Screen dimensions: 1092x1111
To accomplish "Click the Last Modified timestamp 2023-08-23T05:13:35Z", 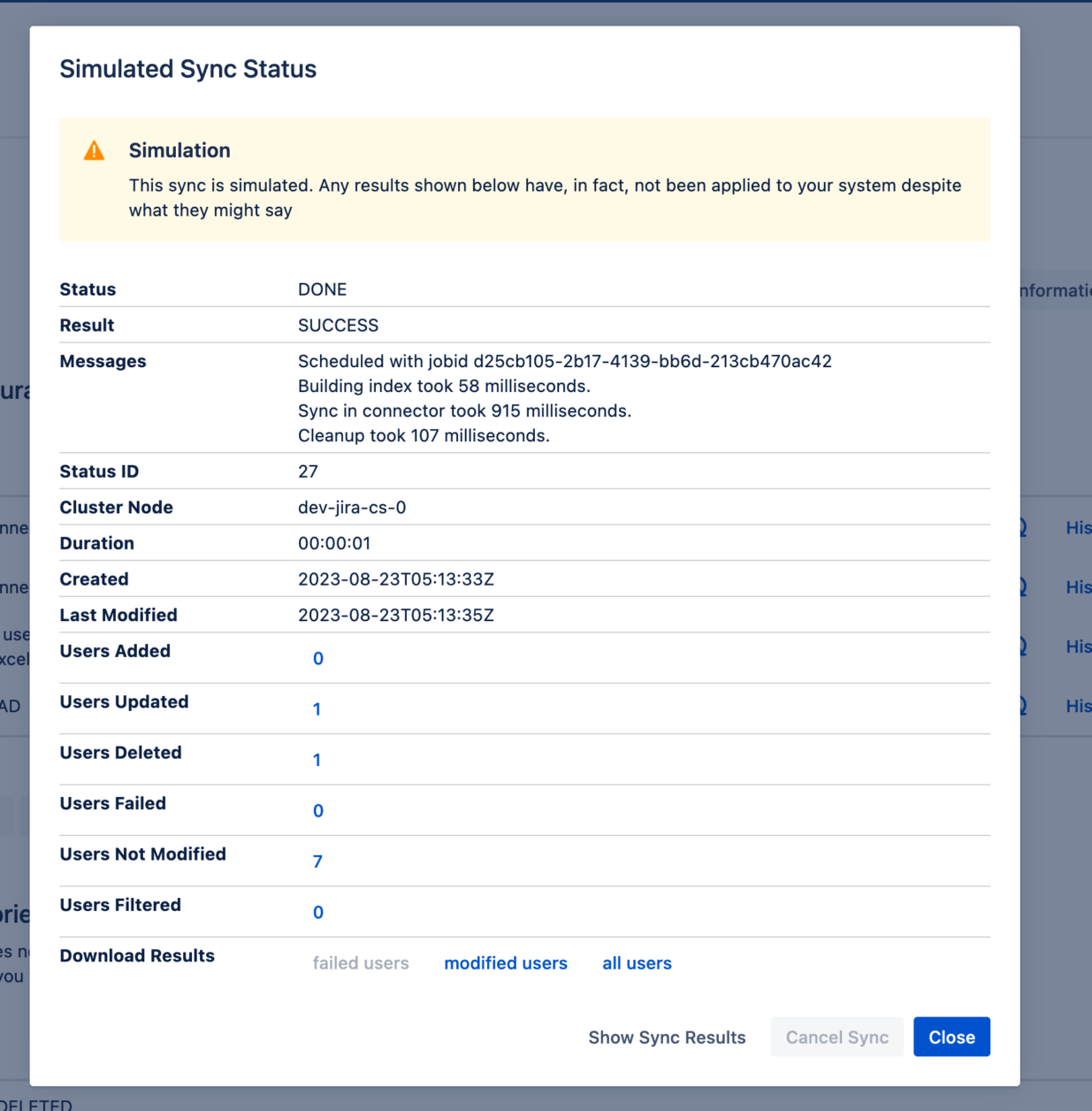I will (x=396, y=615).
